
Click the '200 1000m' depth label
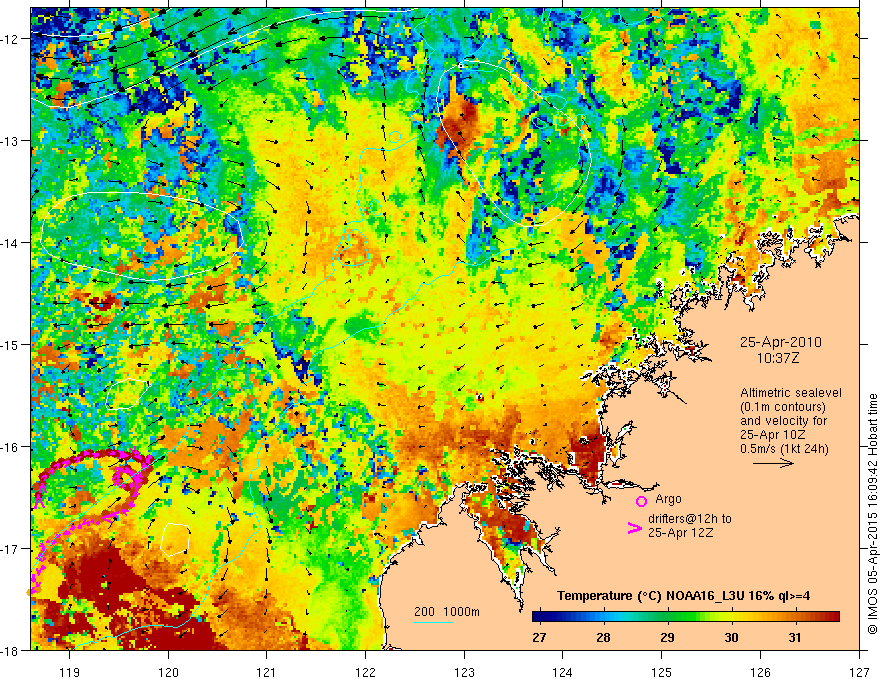tap(447, 612)
